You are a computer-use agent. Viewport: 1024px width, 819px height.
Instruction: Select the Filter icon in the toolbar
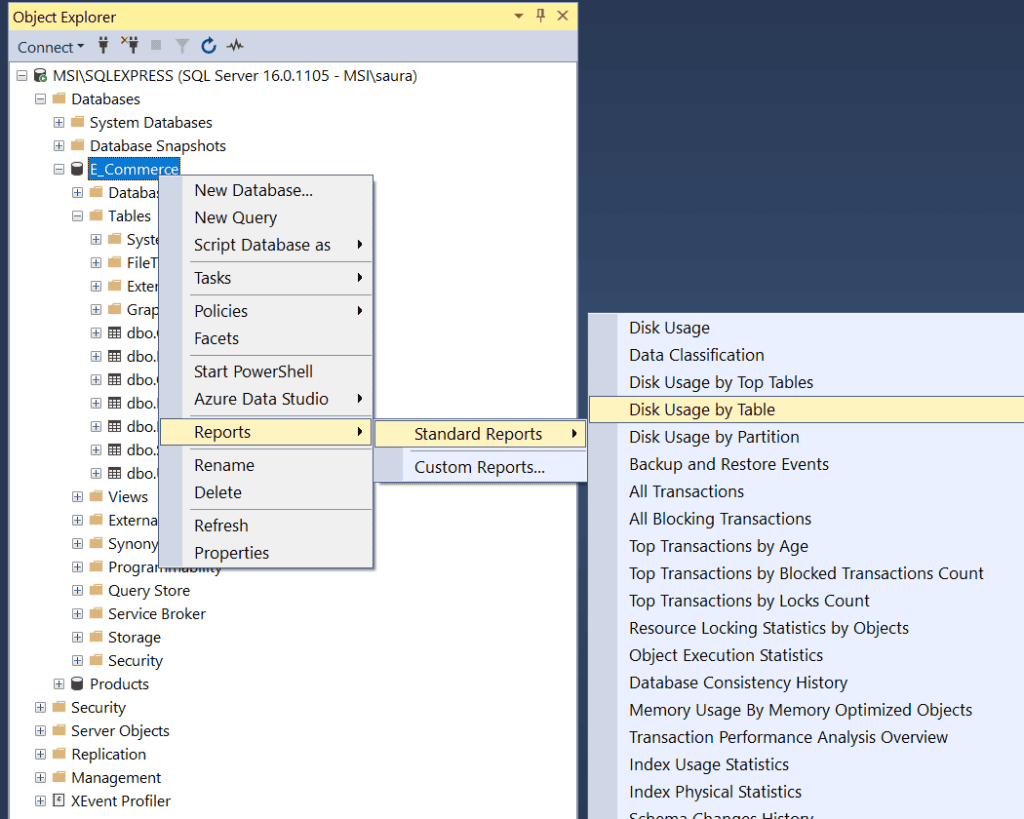coord(180,46)
